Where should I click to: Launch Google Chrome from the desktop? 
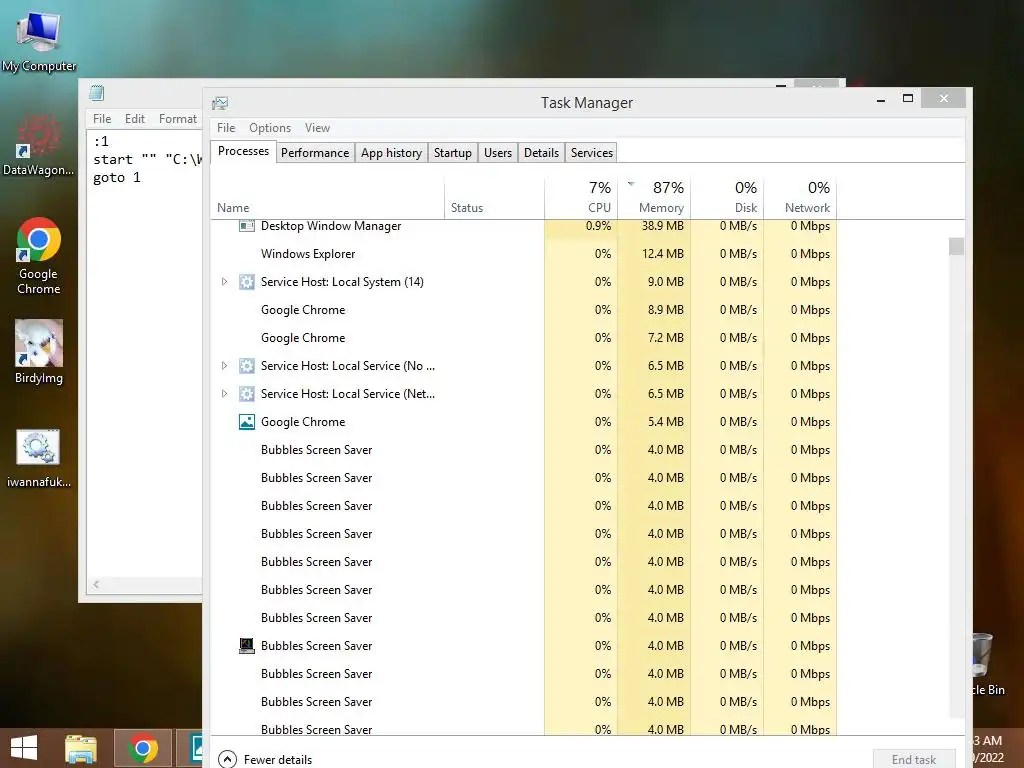point(39,255)
